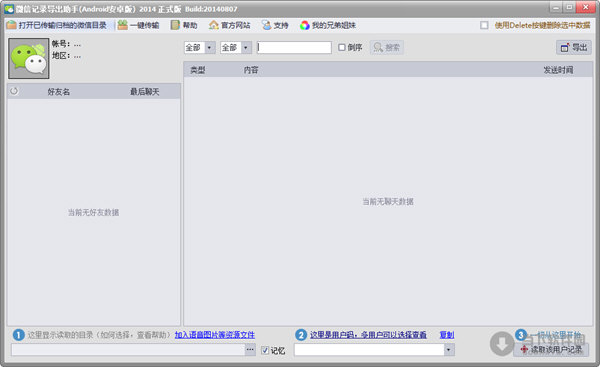Click the user code combo box field
Screen dimensions: 600x367
coord(369,350)
